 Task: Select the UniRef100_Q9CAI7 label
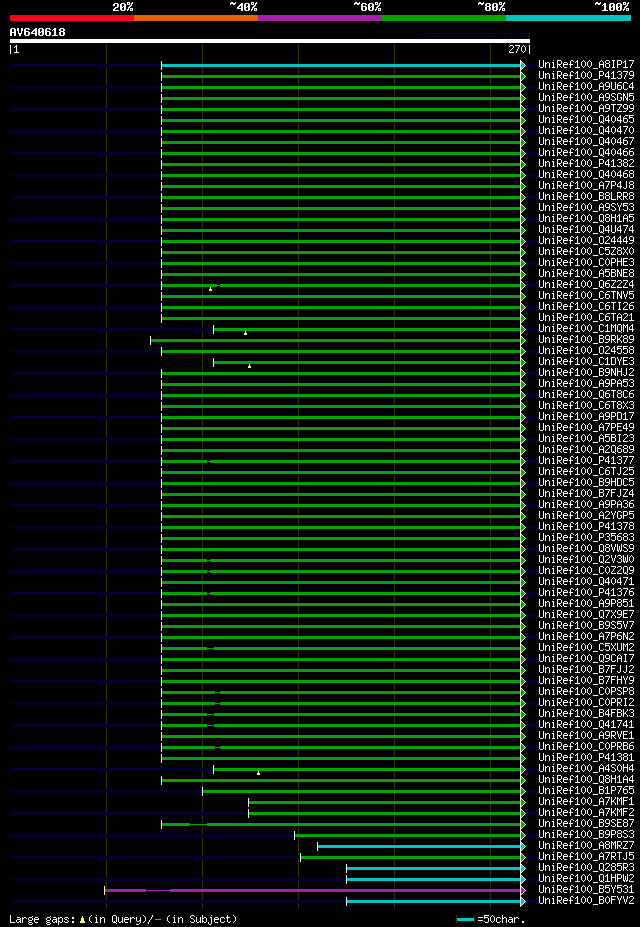pyautogui.click(x=586, y=660)
